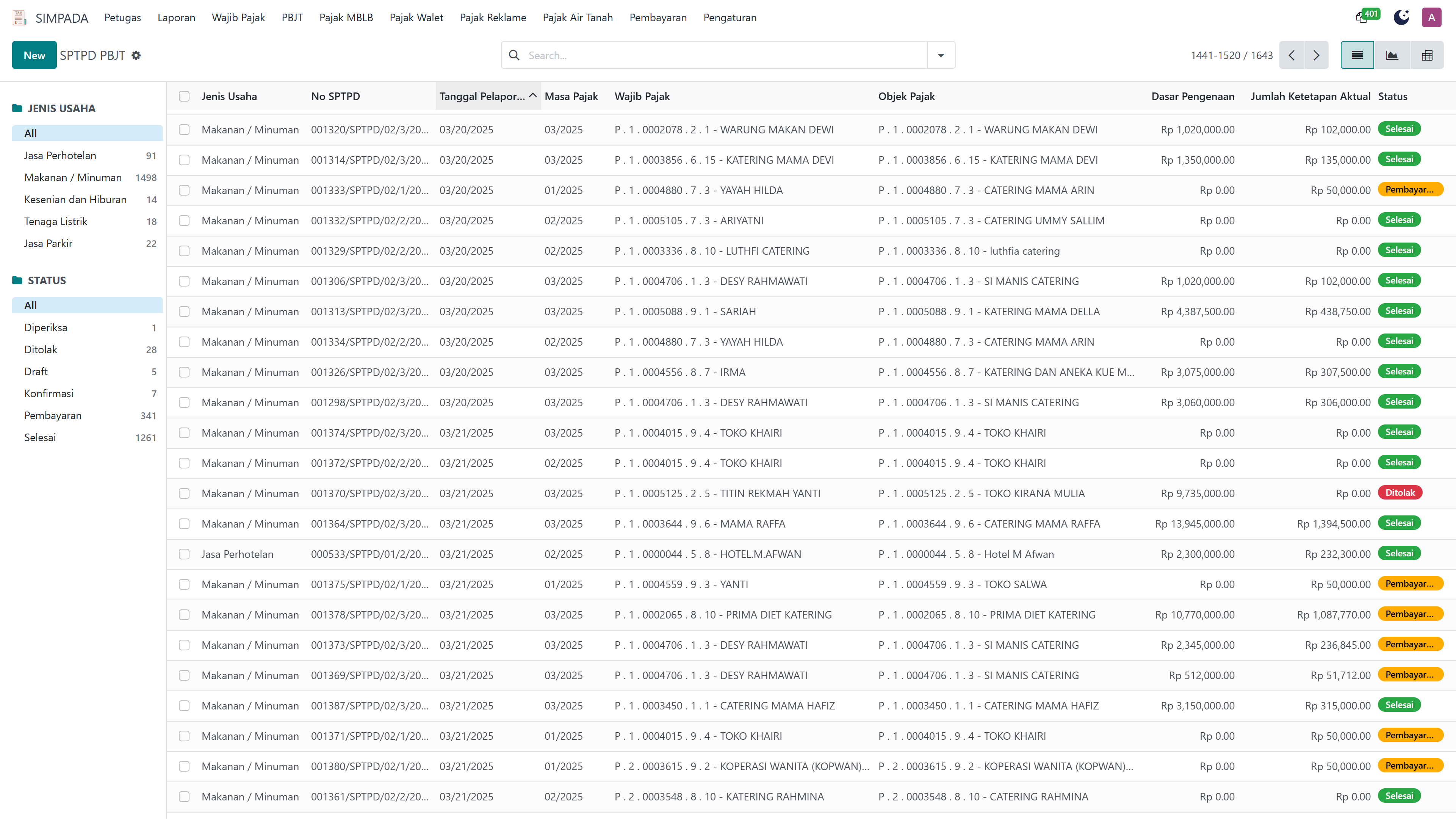Screen dimensions: 1456x819
Task: Open record 000533/SPTPD/01/2
Action: point(369,554)
